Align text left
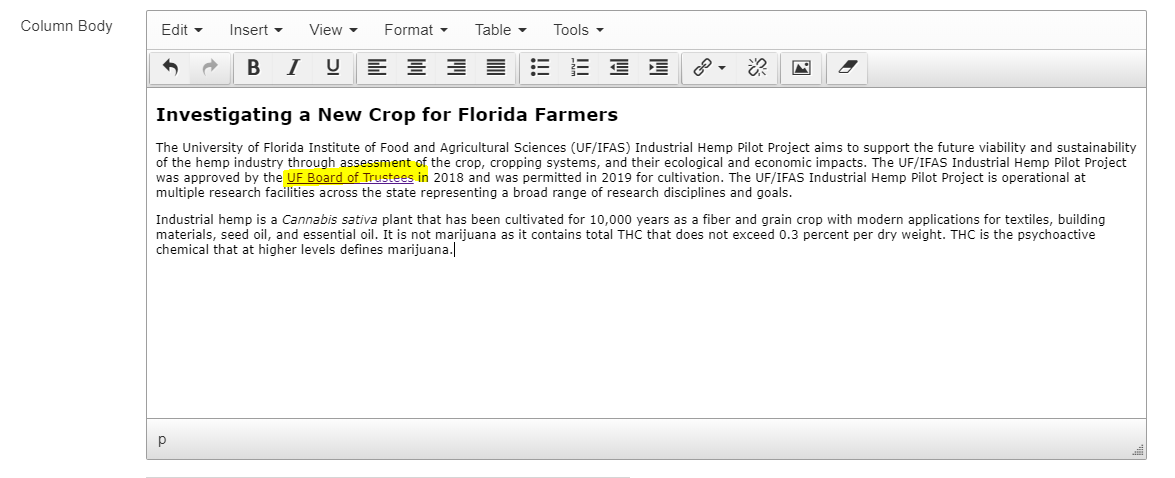Image resolution: width=1175 pixels, height=478 pixels. click(x=376, y=68)
